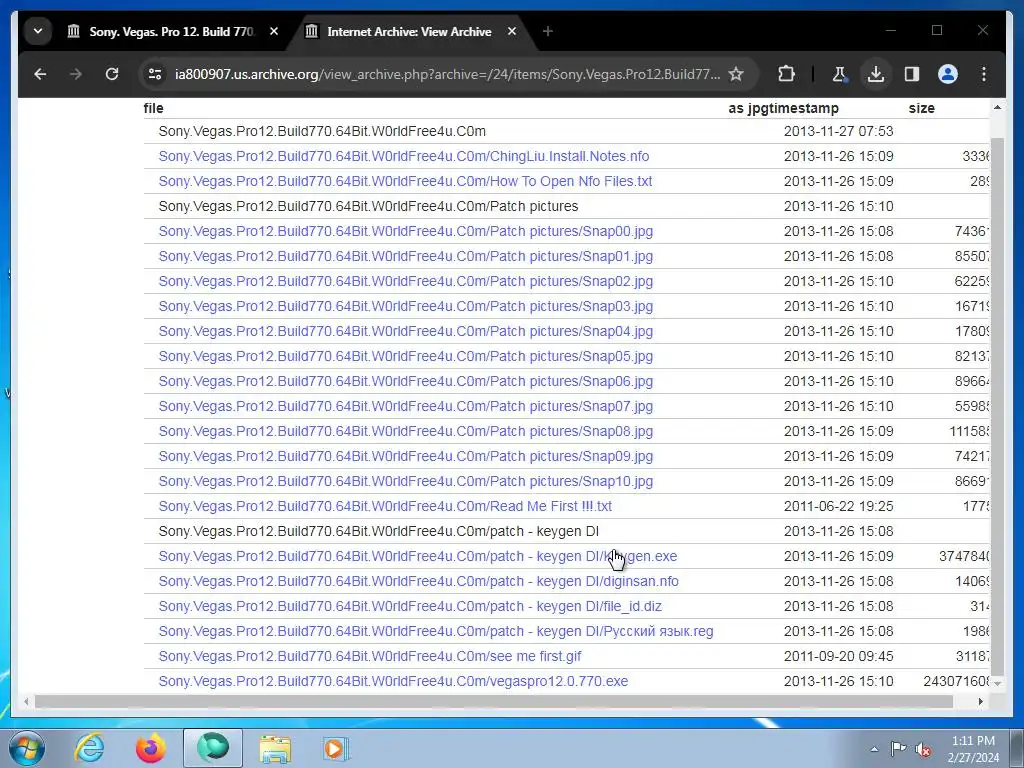Screen dimensions: 1024x768
Task: Click the horizontal scrollbar left arrow
Action: (x=26, y=701)
